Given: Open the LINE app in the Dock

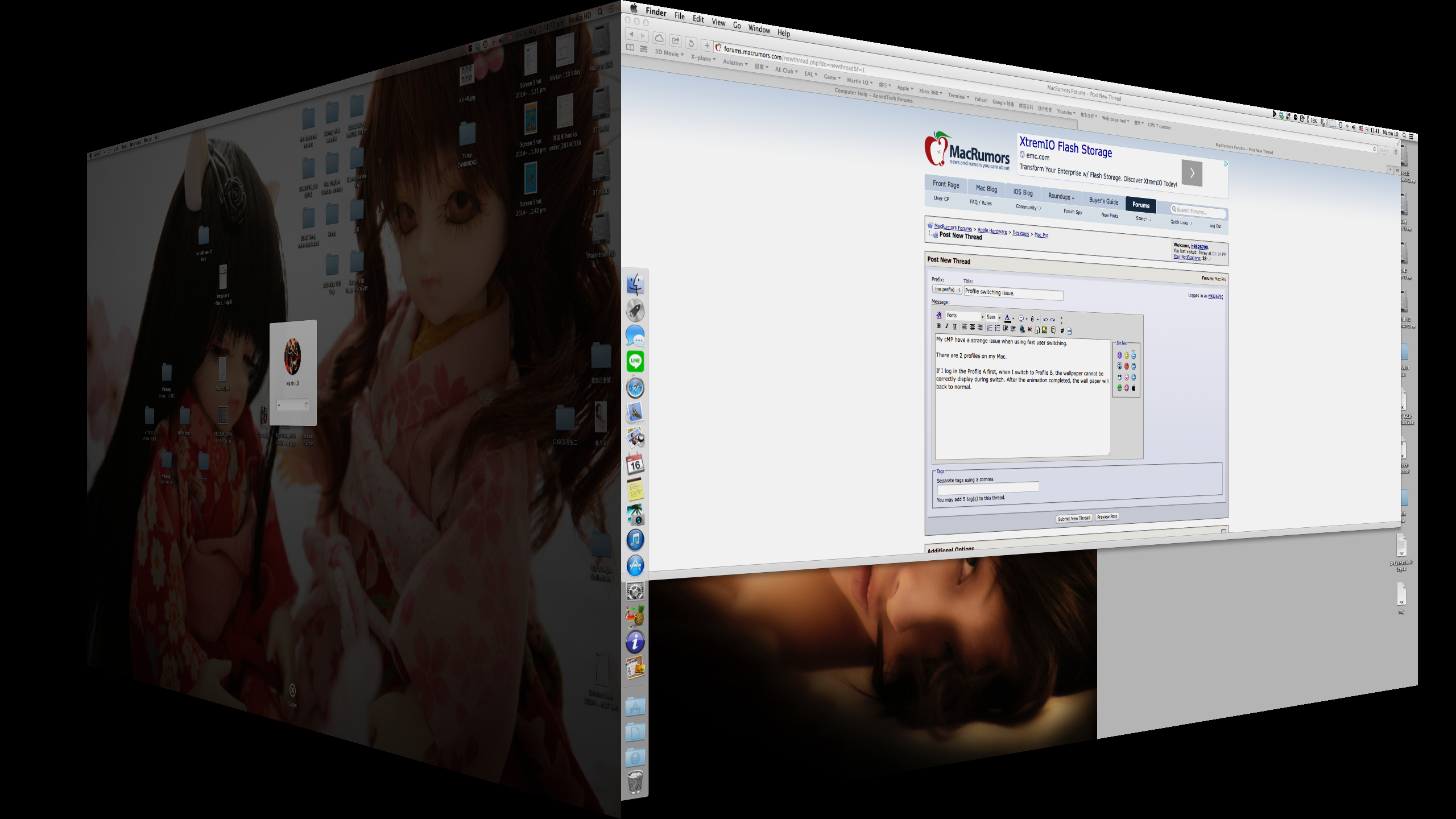Looking at the screenshot, I should (635, 361).
